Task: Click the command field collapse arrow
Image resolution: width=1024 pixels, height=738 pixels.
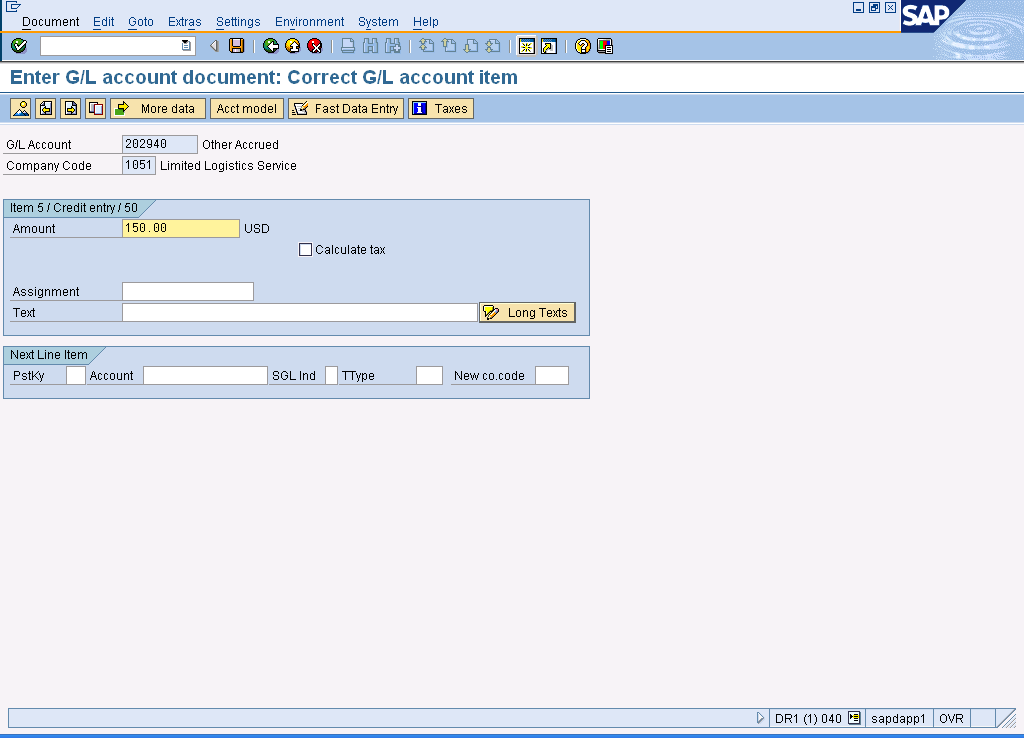Action: coord(214,46)
